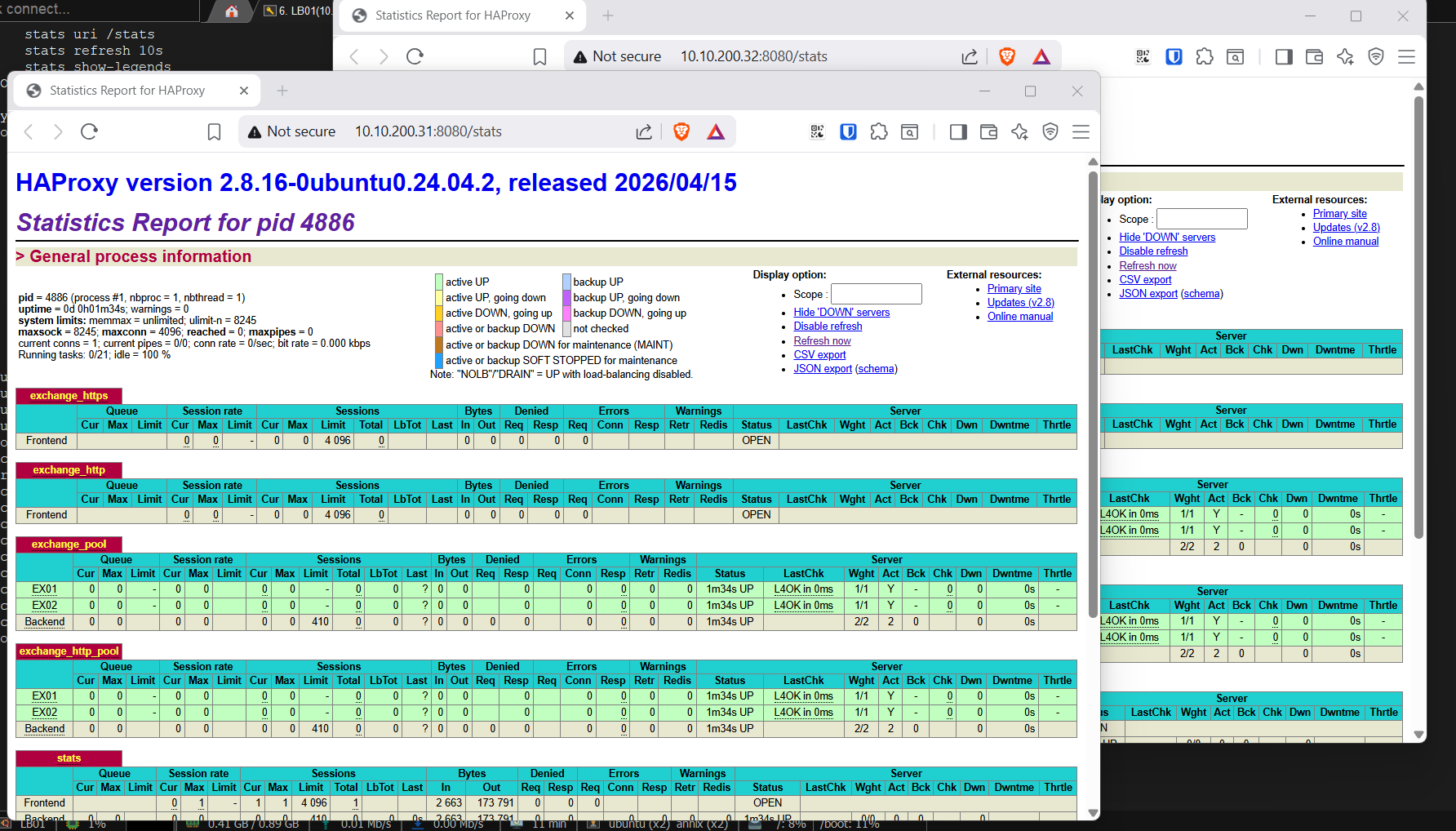Download CSV export from the front window

819,355
